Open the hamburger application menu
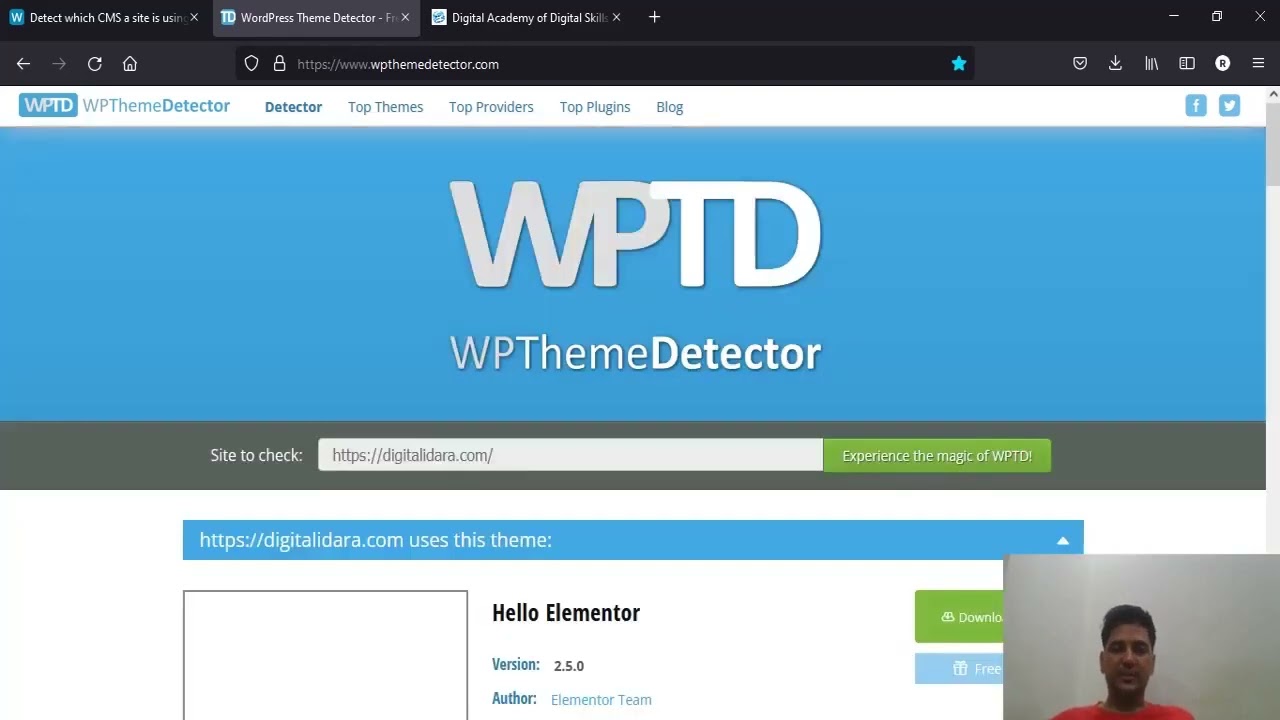This screenshot has width=1280, height=720. point(1258,64)
